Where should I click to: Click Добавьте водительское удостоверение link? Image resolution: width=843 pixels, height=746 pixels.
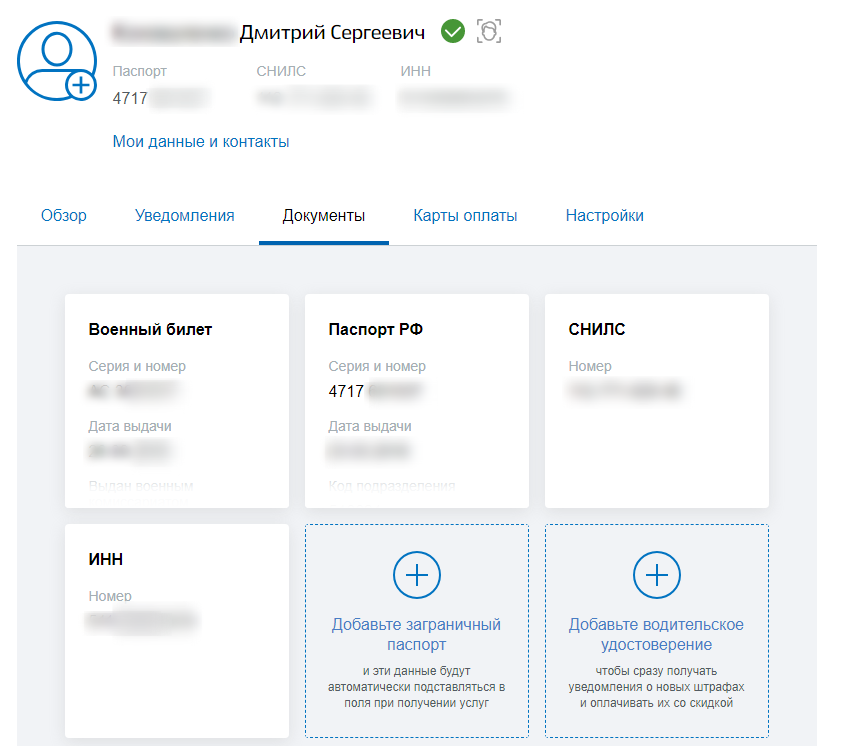(656, 634)
